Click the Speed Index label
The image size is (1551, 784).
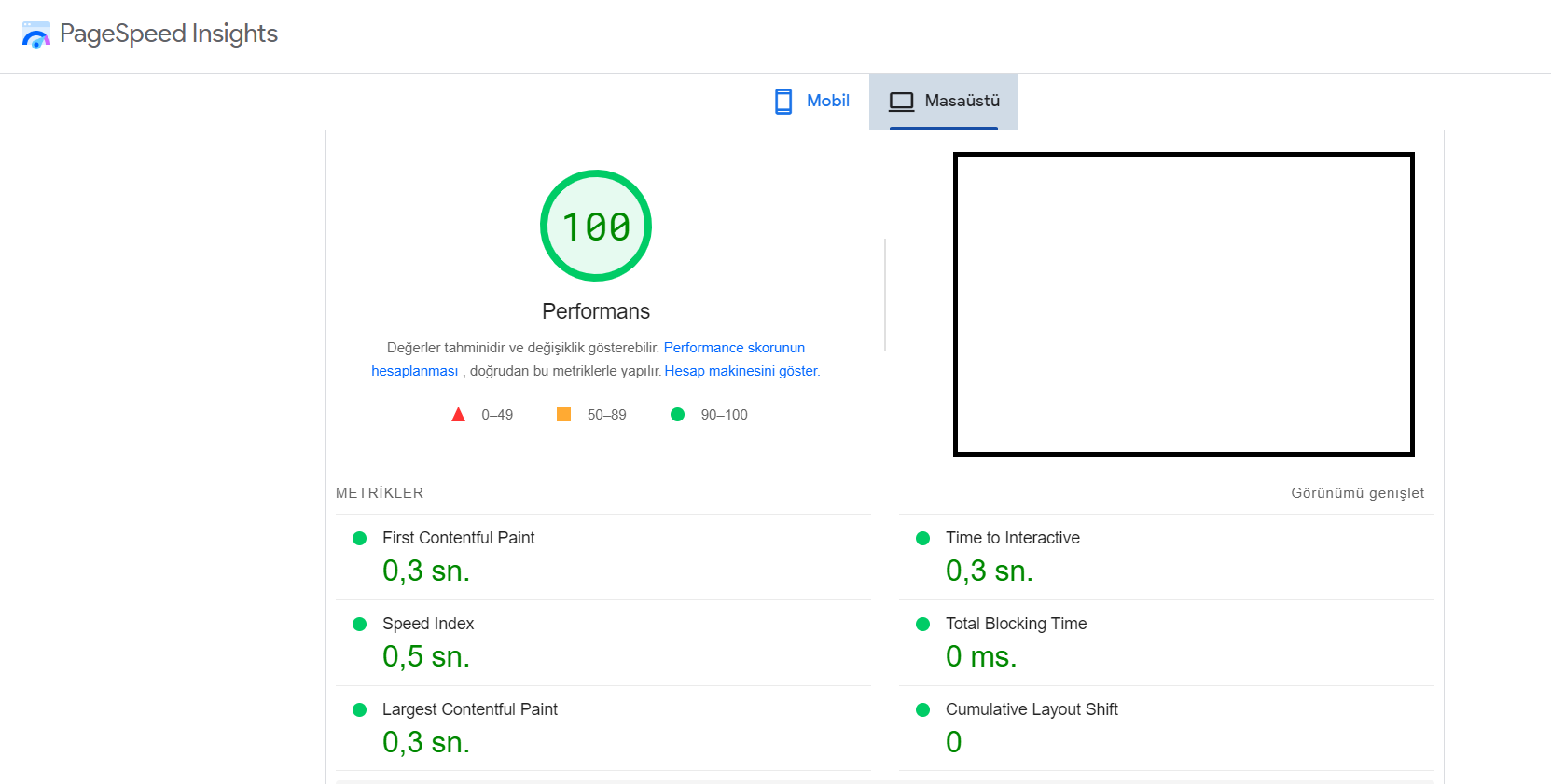[428, 624]
